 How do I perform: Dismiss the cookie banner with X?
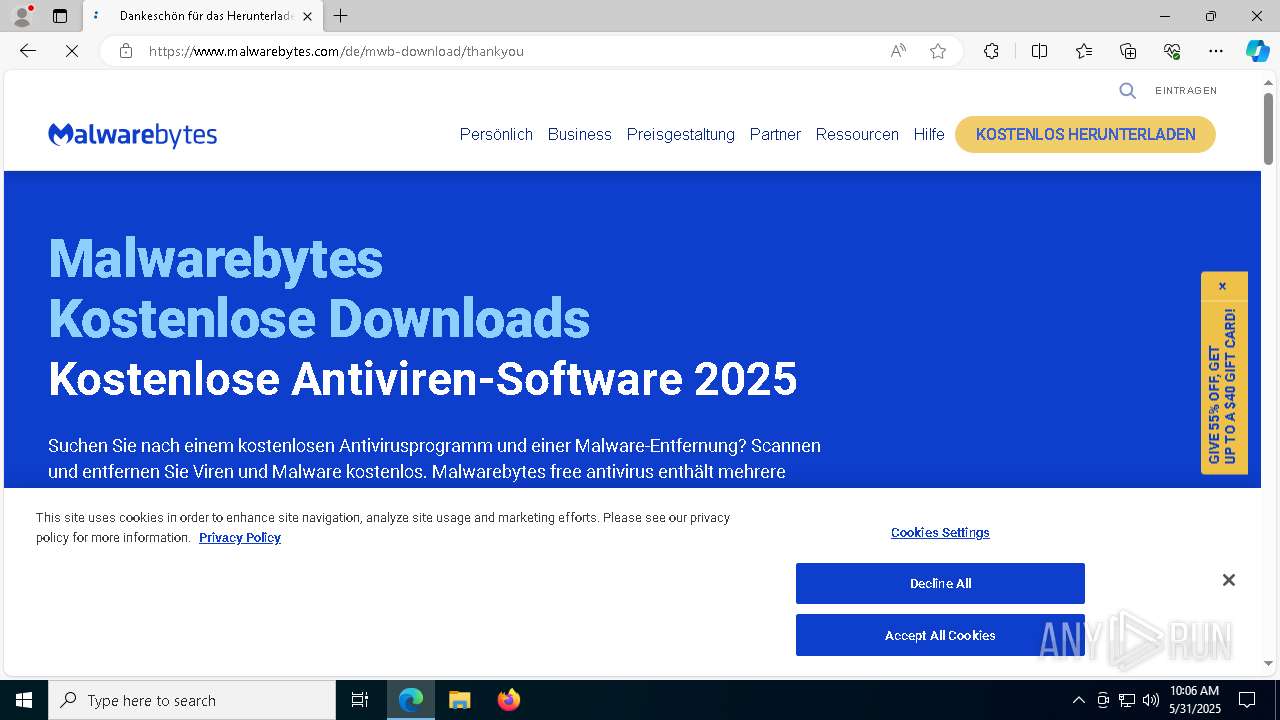1229,580
